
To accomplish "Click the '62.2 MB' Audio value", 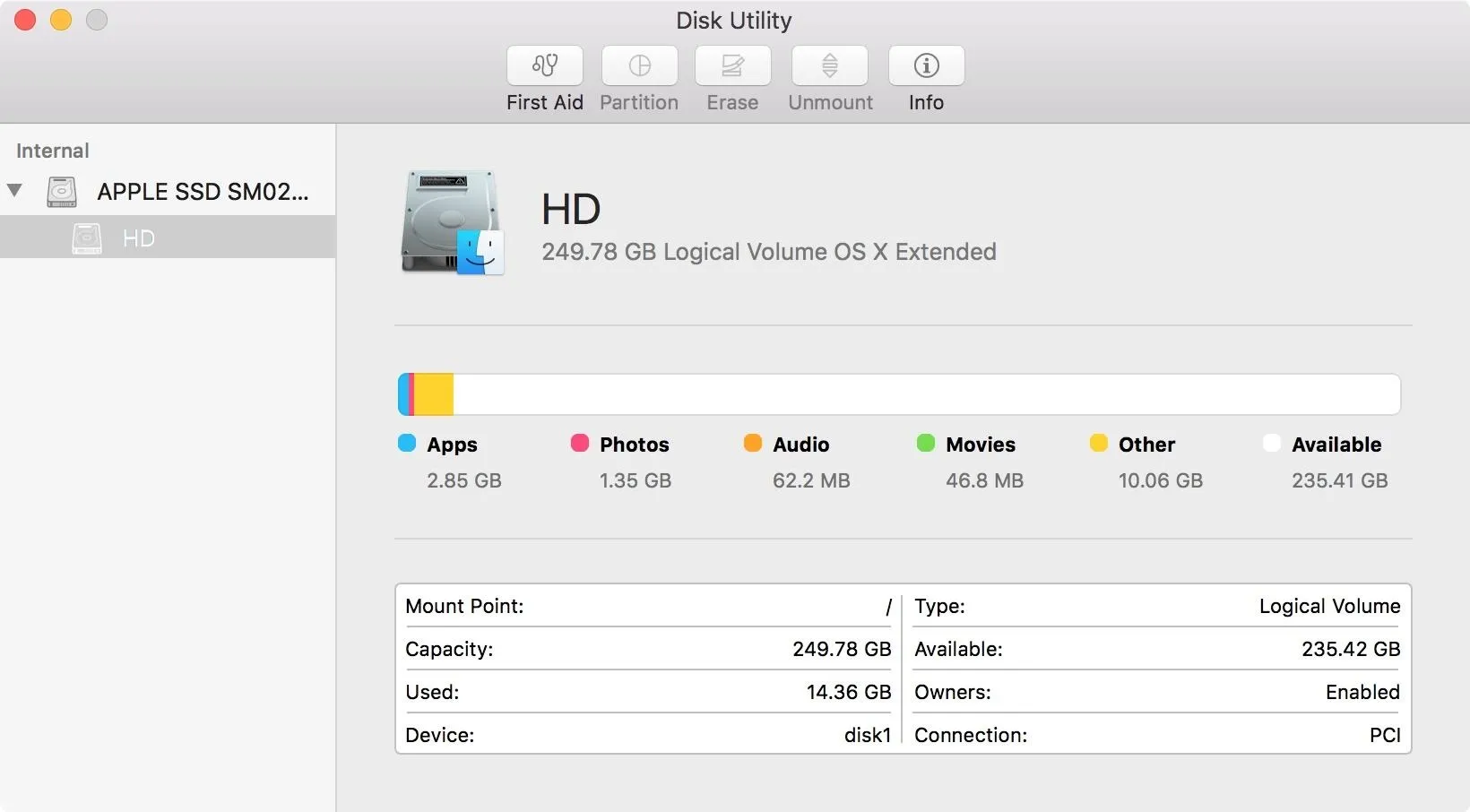I will click(811, 480).
